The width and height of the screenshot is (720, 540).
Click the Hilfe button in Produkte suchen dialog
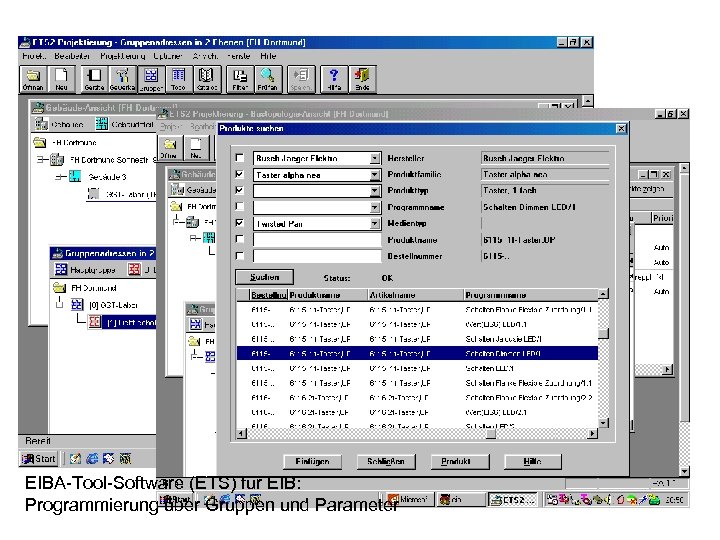533,461
